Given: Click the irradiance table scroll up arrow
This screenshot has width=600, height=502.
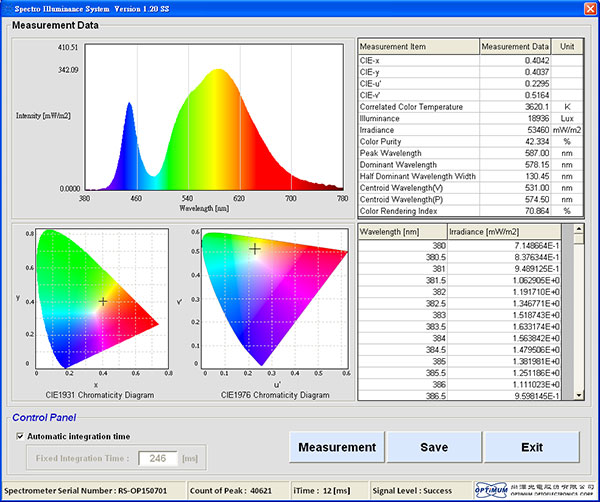Looking at the screenshot, I should (579, 229).
